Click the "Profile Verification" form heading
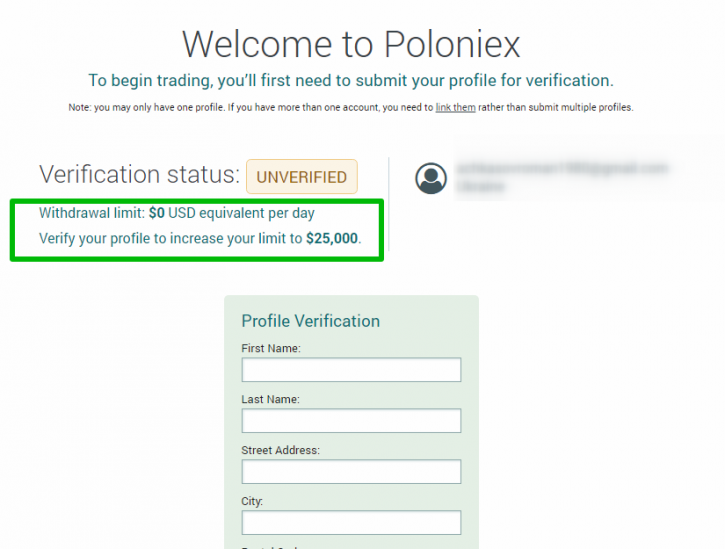This screenshot has width=725, height=549. click(x=311, y=321)
